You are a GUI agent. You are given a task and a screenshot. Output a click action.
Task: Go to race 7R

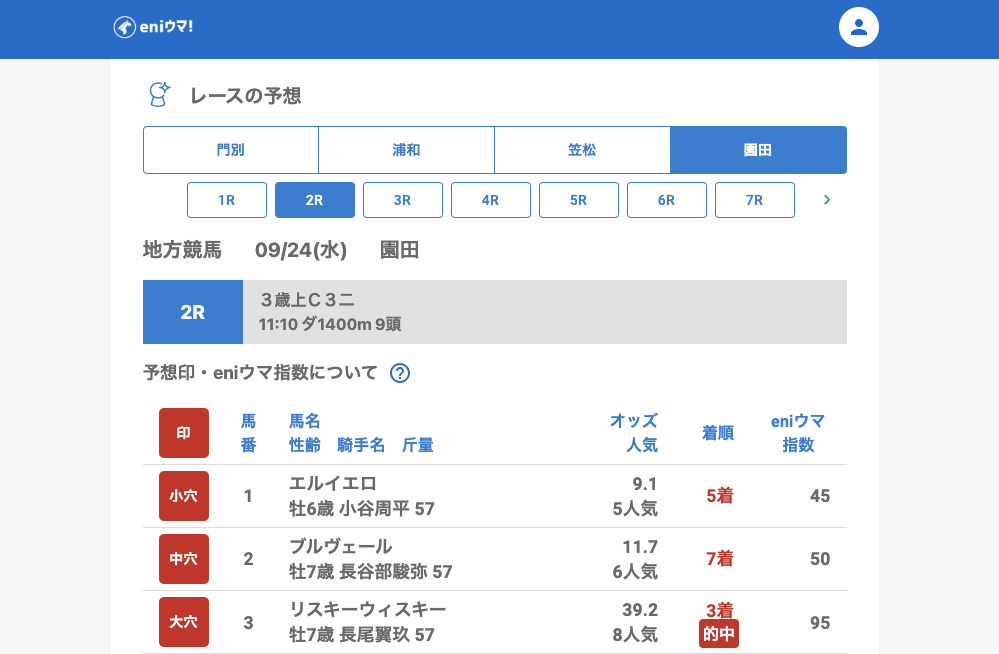(755, 200)
